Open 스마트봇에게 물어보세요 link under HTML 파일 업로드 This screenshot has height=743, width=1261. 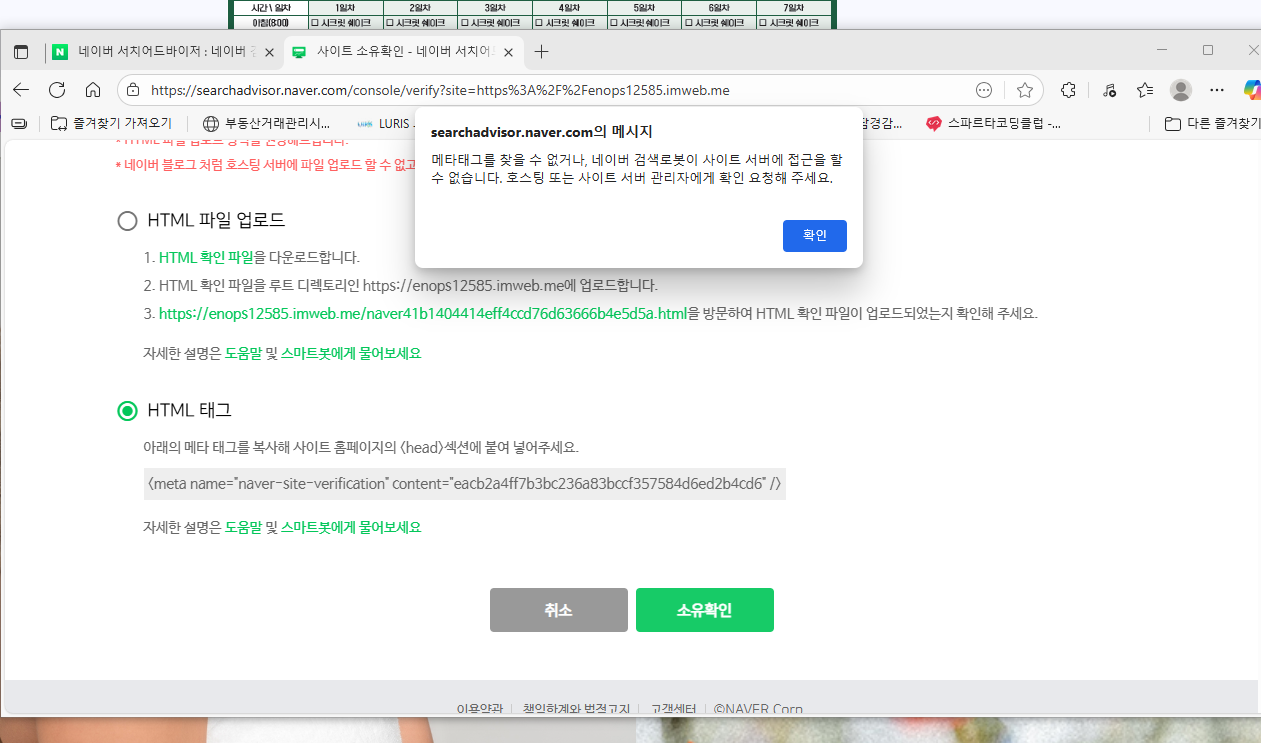pos(351,353)
